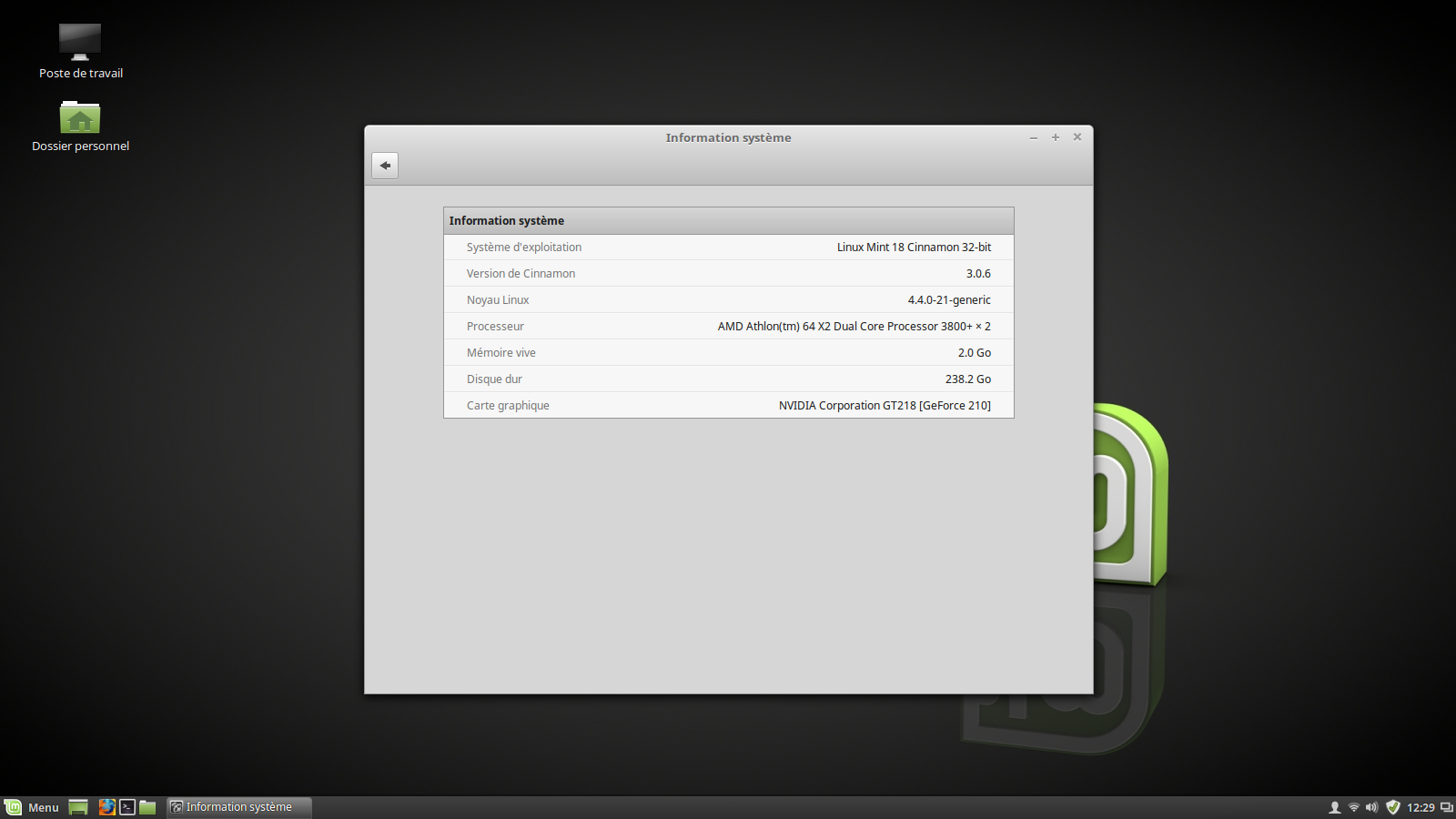Open the Wi-Fi network applet
1456x819 pixels.
tap(1354, 807)
